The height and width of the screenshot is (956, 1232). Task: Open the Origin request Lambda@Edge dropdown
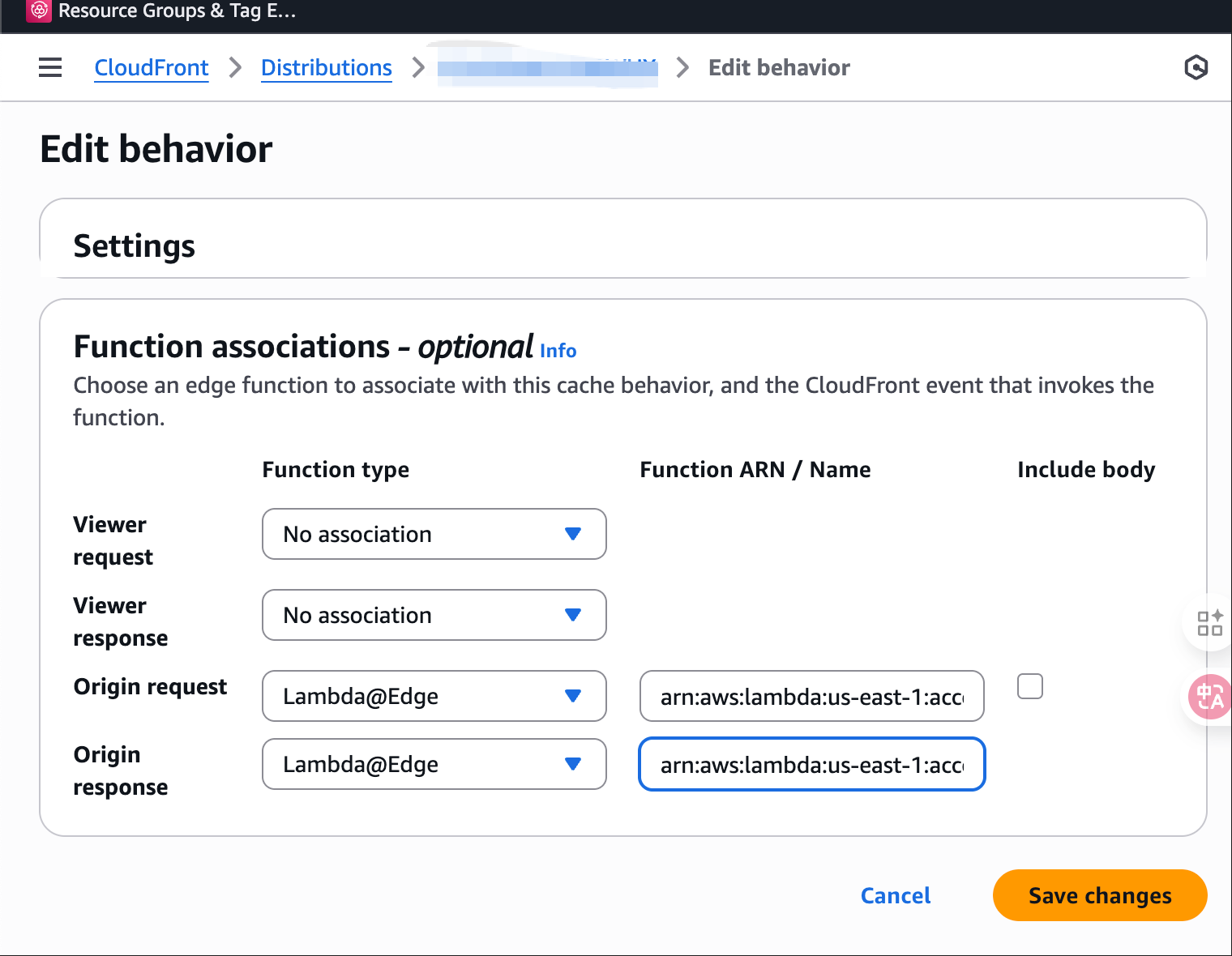[434, 696]
